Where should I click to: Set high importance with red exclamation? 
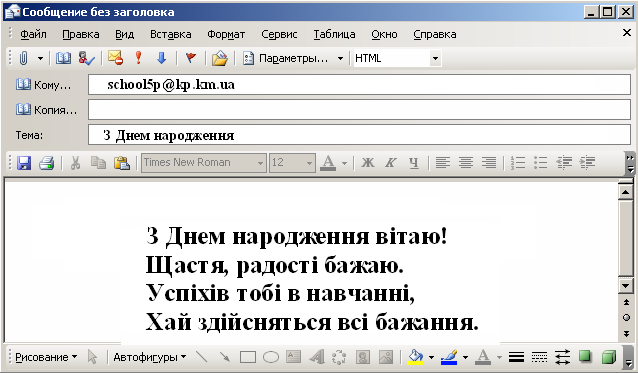[139, 58]
